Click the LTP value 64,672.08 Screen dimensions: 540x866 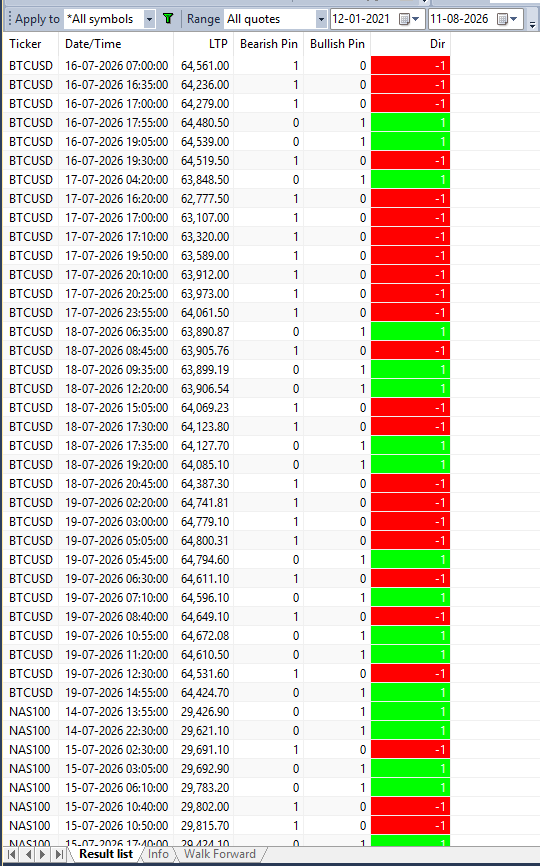pos(205,635)
